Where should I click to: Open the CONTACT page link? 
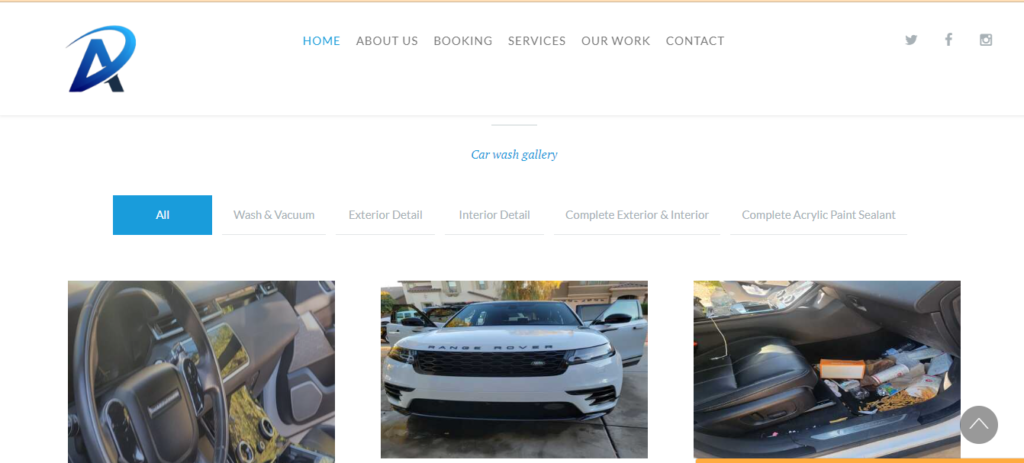695,40
